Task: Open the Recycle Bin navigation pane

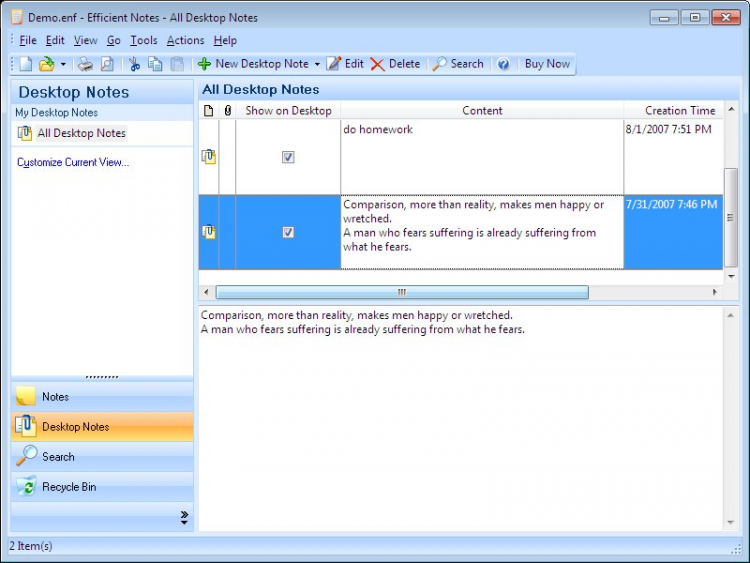Action: click(x=102, y=486)
